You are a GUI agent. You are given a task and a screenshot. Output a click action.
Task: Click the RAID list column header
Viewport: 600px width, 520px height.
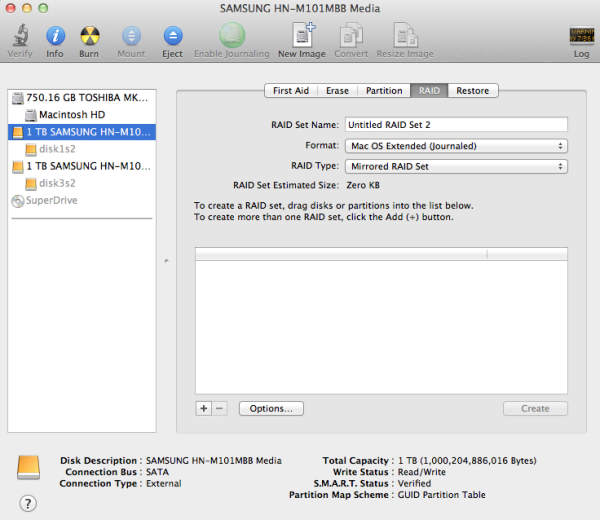tap(381, 254)
